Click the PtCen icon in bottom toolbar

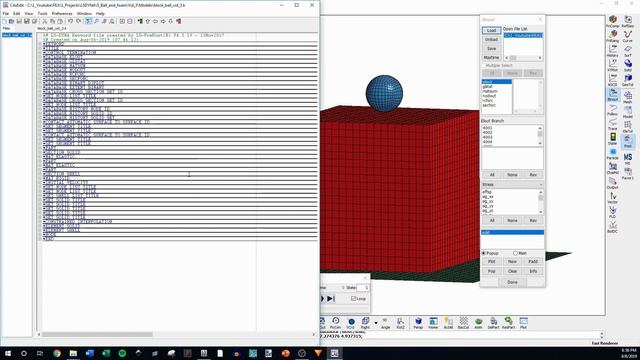pyautogui.click(x=336, y=323)
